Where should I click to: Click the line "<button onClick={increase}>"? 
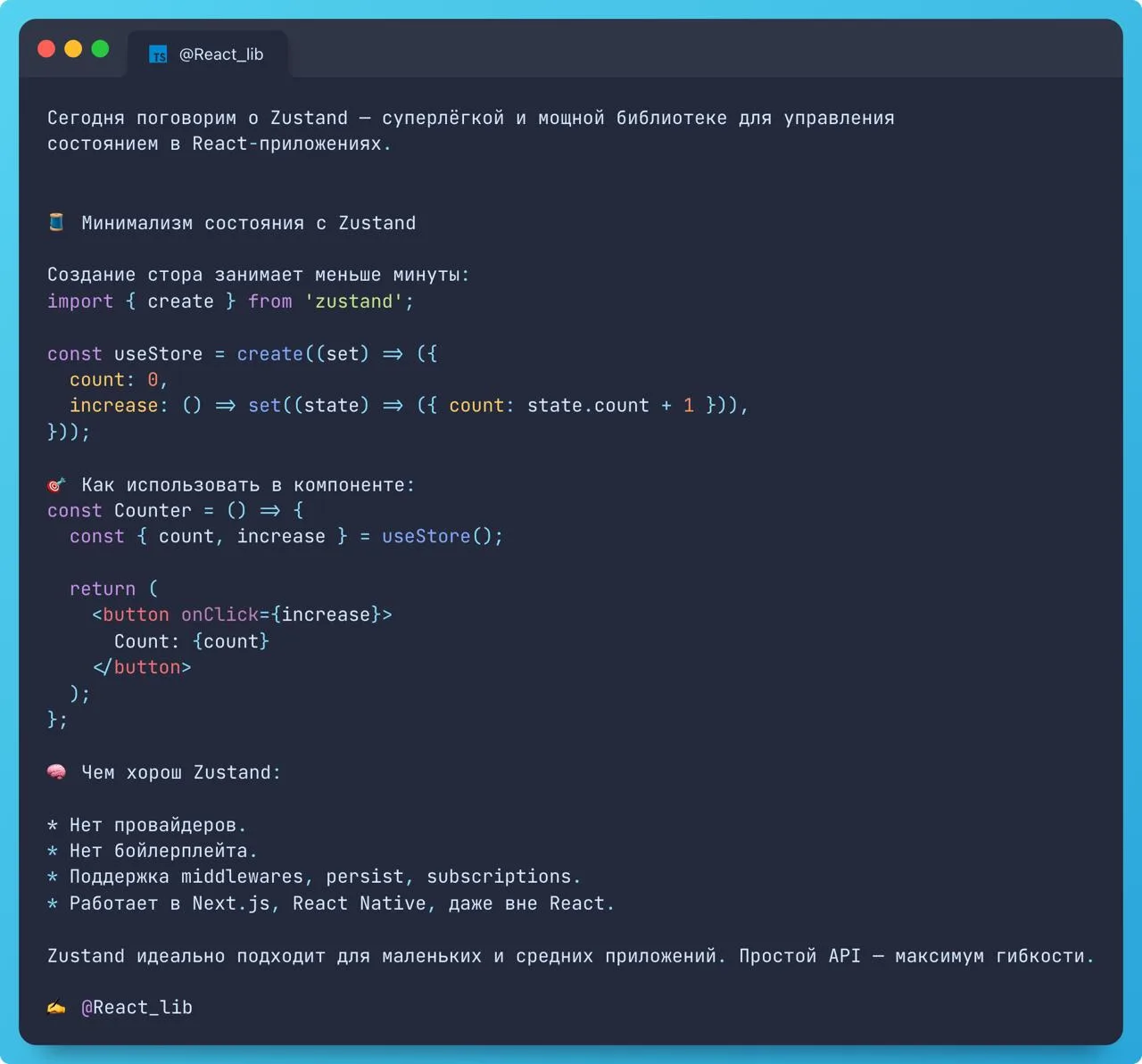click(242, 614)
